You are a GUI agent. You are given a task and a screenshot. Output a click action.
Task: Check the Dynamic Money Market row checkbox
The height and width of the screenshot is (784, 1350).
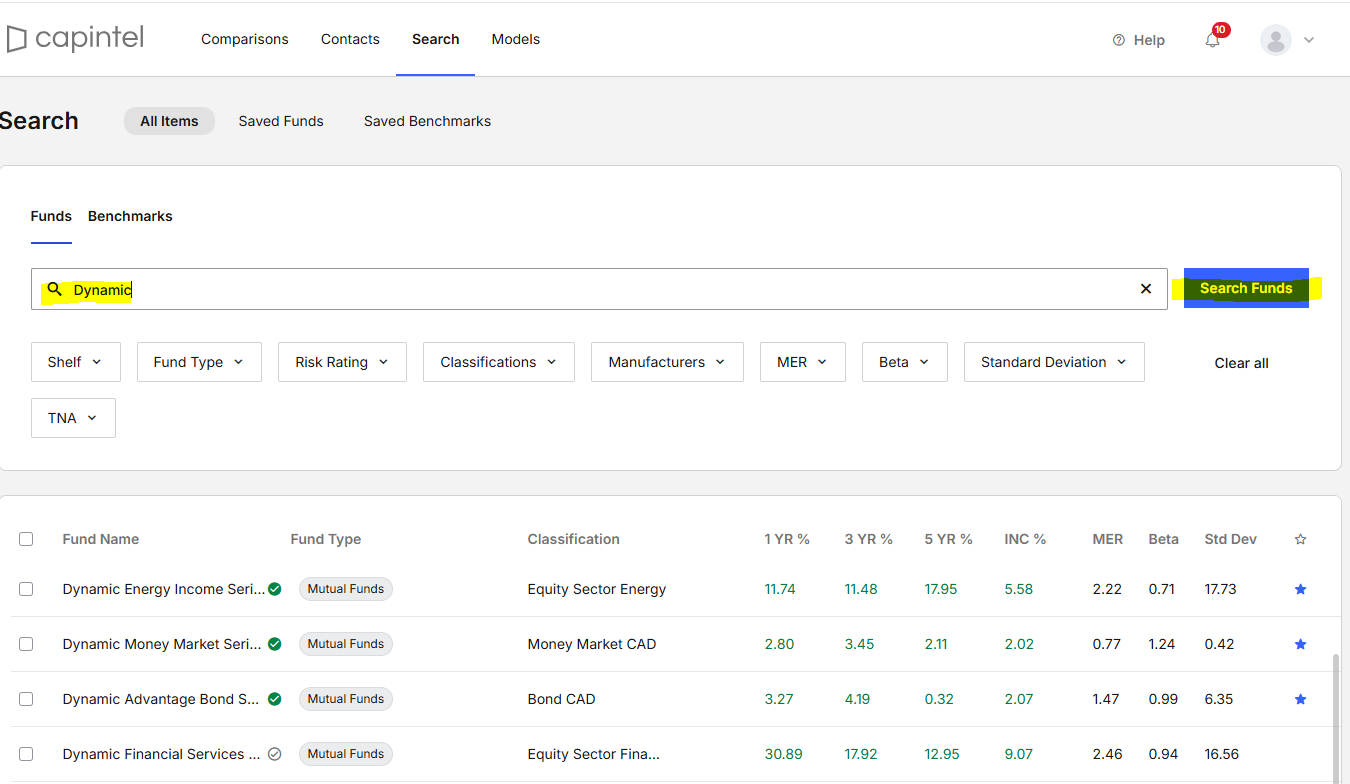pyautogui.click(x=26, y=644)
